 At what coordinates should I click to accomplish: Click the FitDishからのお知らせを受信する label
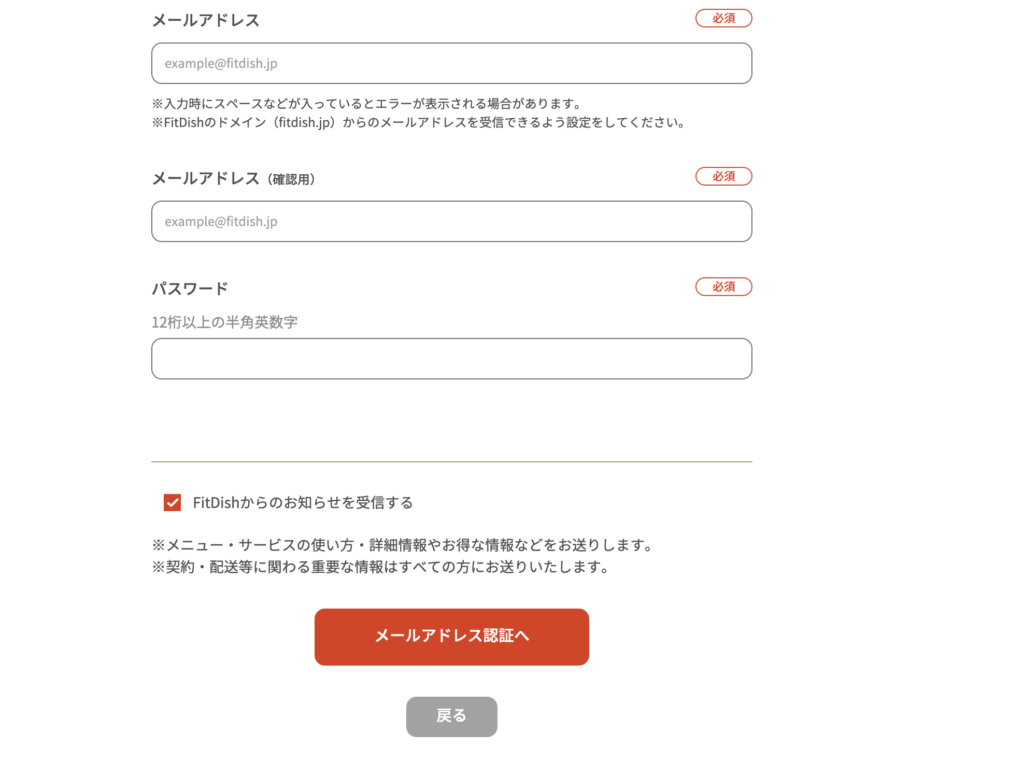tap(302, 502)
